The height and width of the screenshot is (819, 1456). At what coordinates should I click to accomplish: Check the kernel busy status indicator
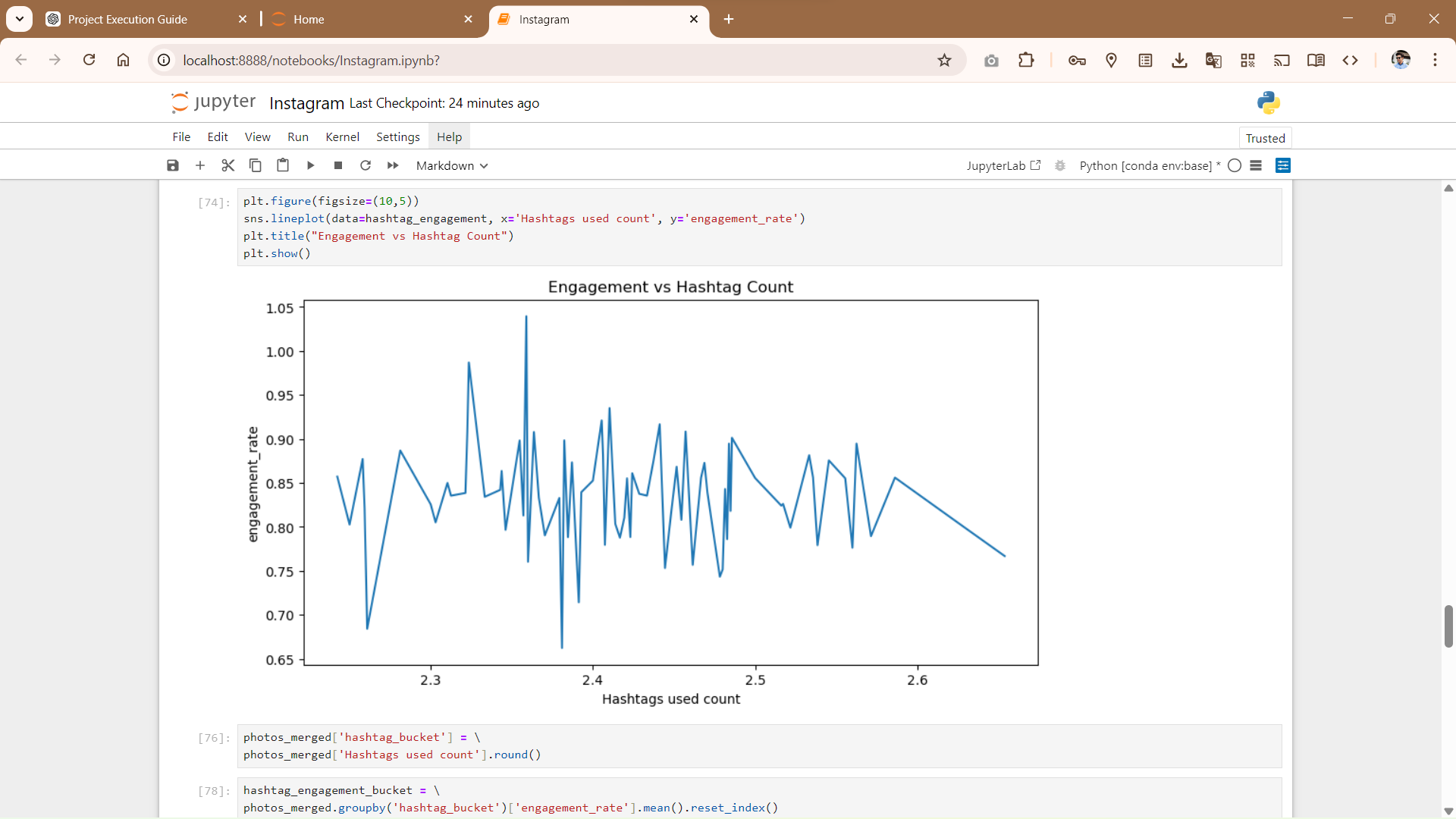1235,165
